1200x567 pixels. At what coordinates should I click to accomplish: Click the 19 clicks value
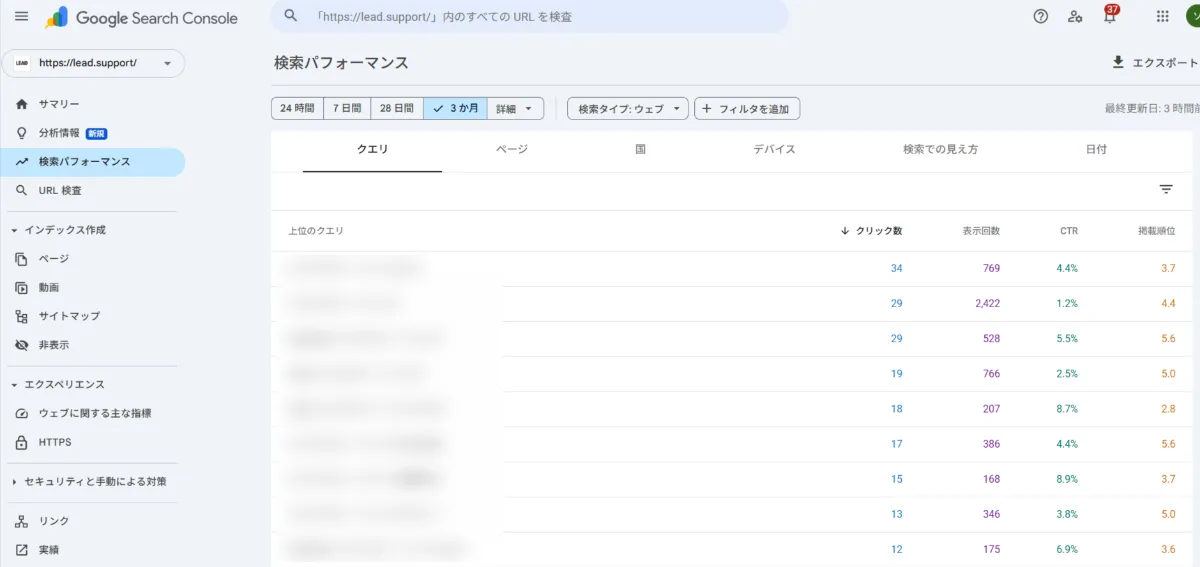896,374
